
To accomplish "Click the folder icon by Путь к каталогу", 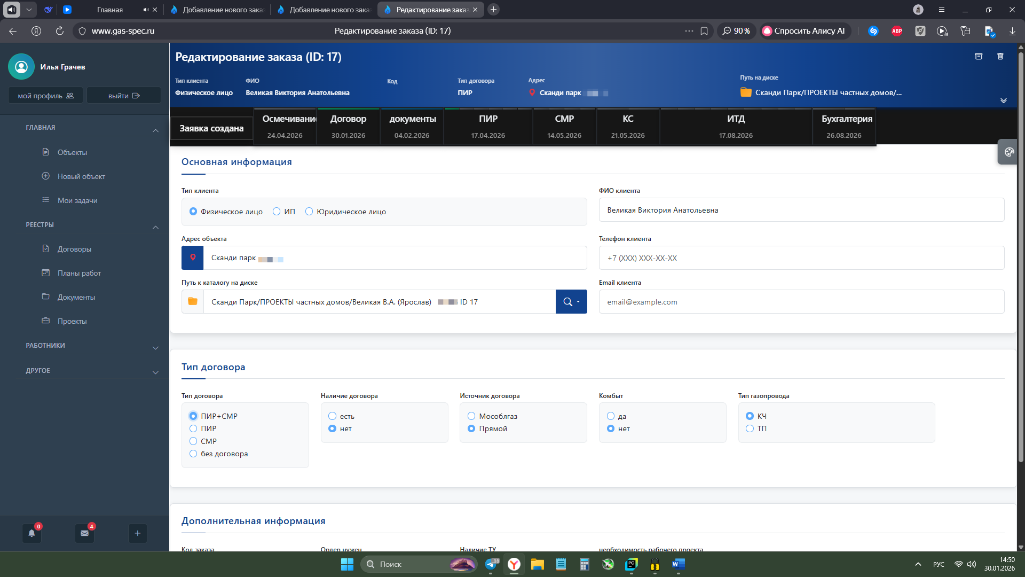I will (192, 302).
